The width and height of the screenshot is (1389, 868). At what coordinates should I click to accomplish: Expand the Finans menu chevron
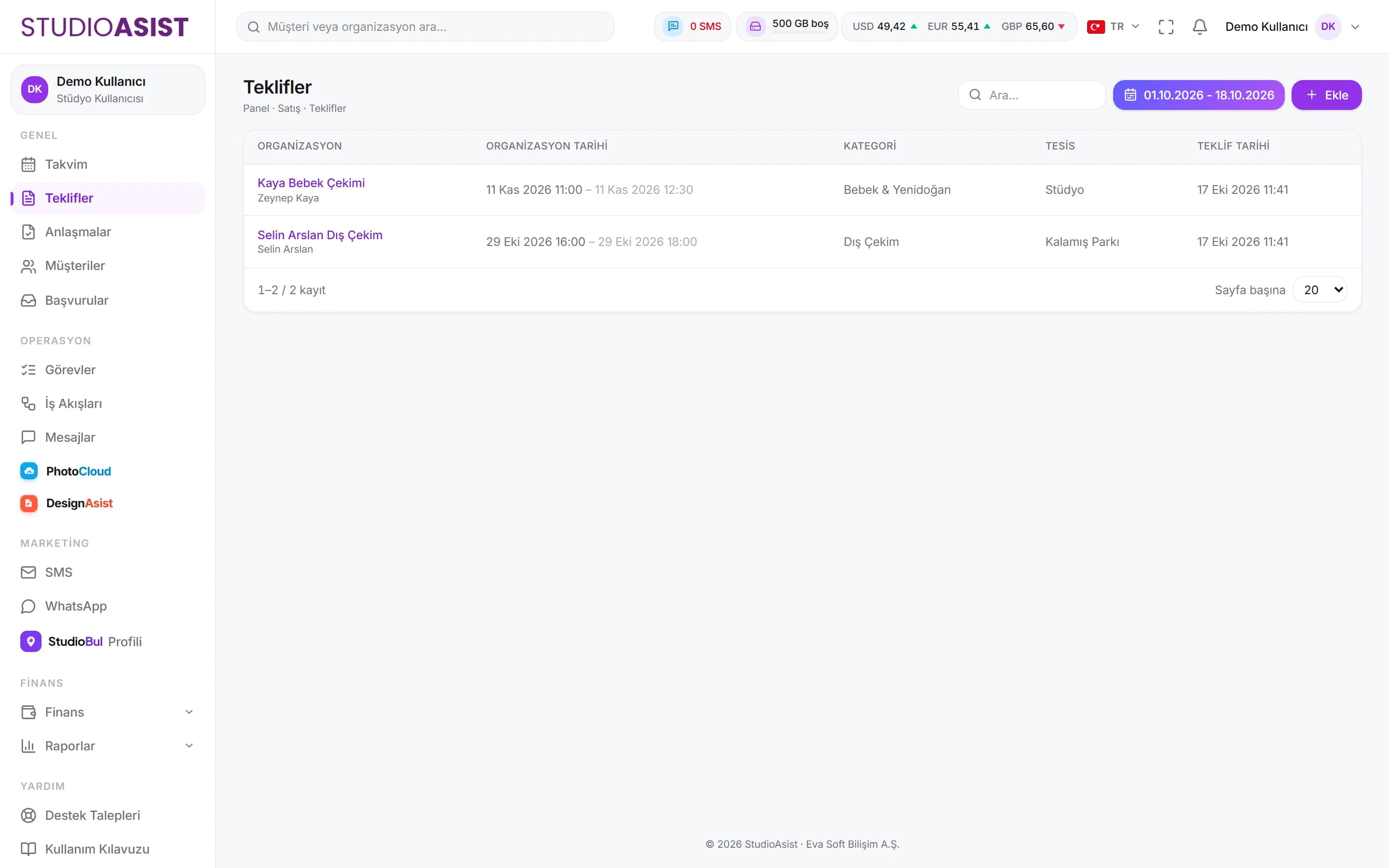189,712
